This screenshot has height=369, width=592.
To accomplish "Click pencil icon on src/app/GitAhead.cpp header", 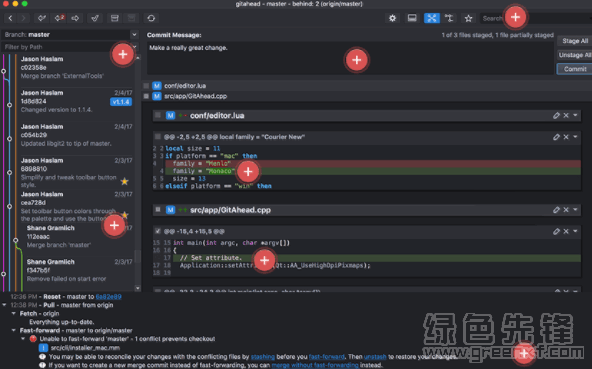I will click(556, 210).
